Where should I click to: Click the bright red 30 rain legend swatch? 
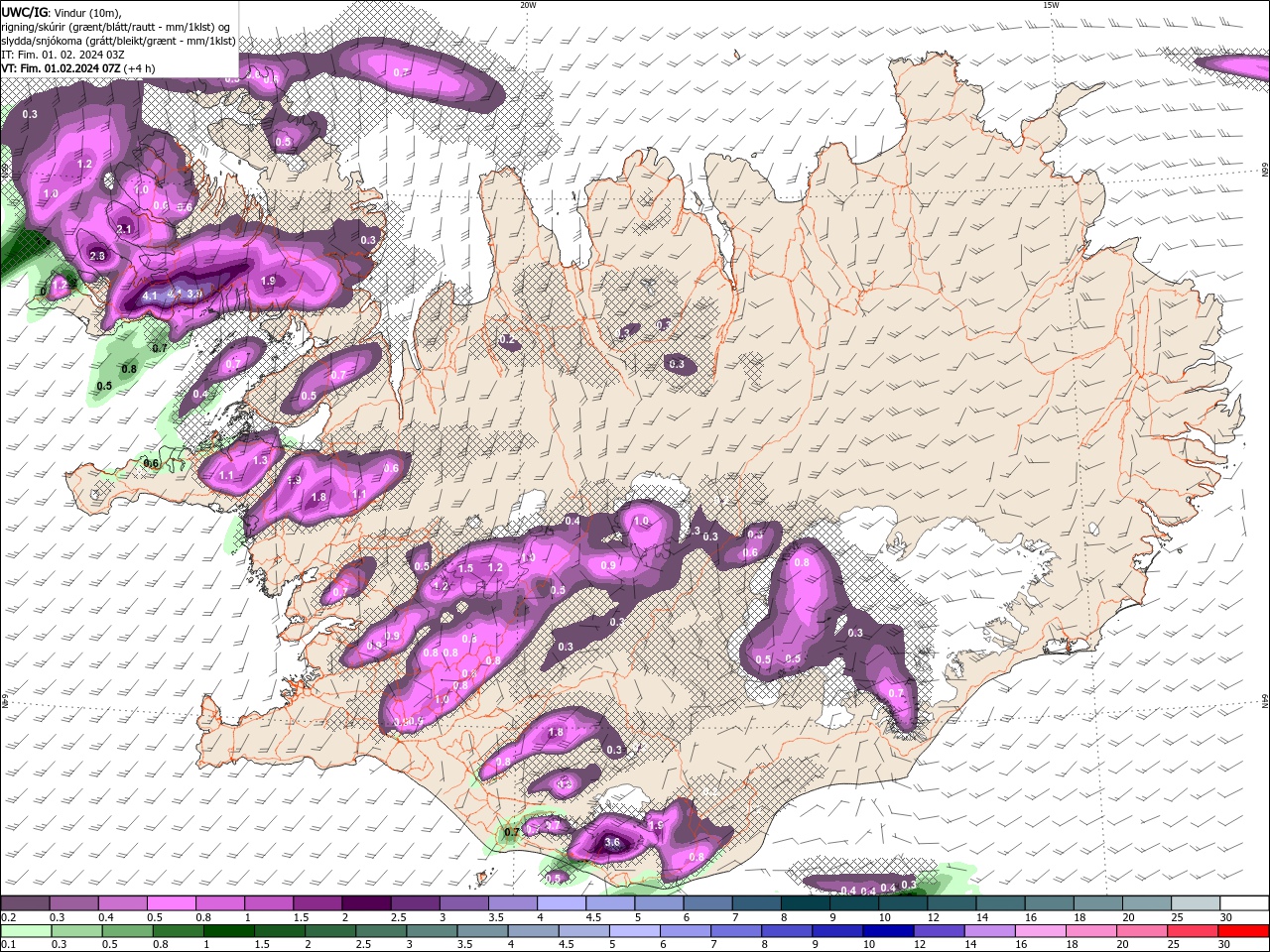(1244, 931)
